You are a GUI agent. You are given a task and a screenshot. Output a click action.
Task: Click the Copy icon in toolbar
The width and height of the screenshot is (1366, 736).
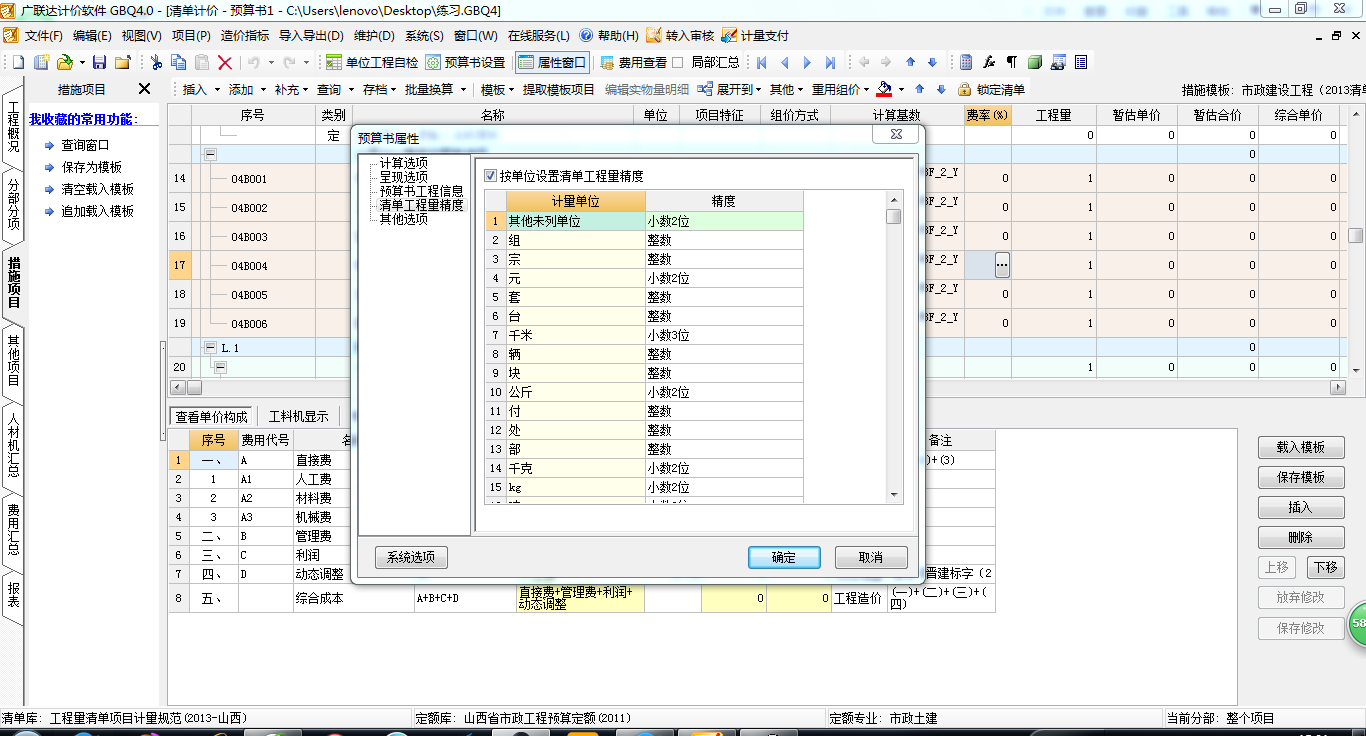[178, 62]
